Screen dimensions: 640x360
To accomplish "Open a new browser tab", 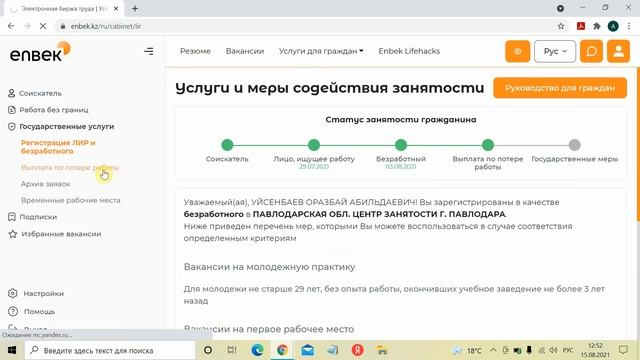I will (x=135, y=8).
